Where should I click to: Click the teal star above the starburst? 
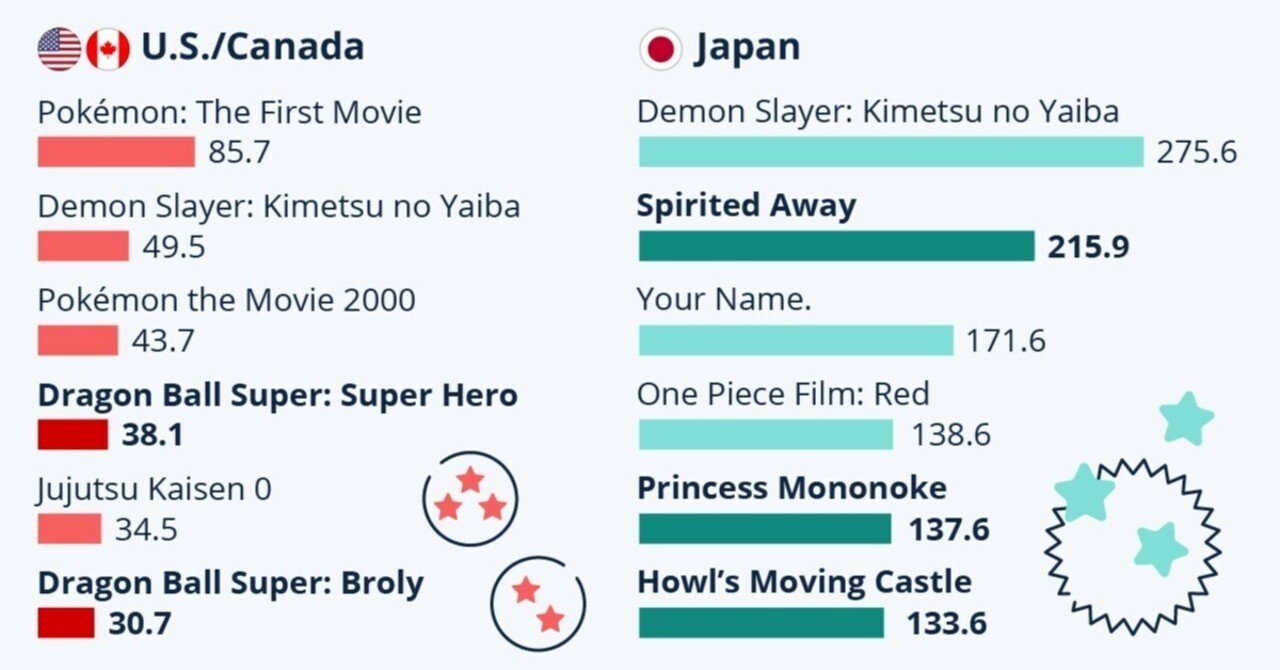pyautogui.click(x=1187, y=418)
